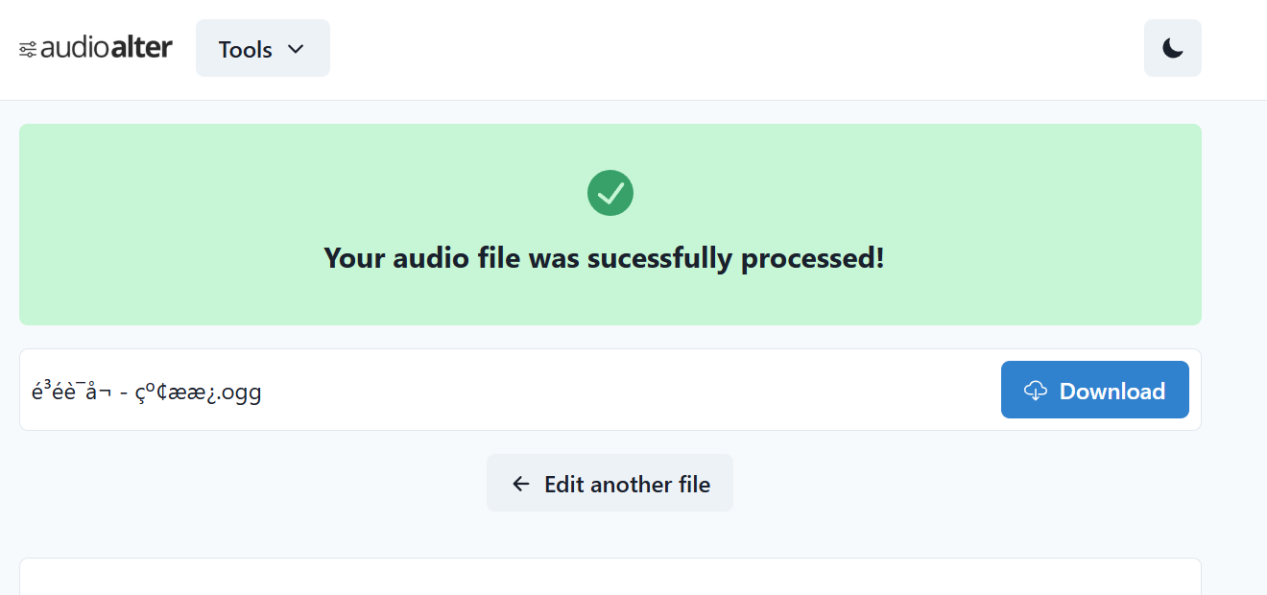Open the audioalter home wordmark link
Image resolution: width=1267 pixels, height=595 pixels.
[96, 48]
